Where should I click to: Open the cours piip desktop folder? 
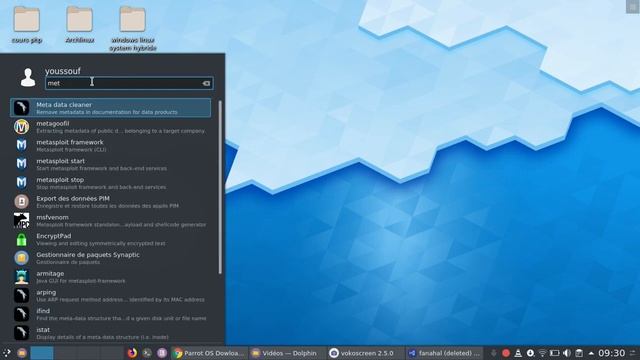pyautogui.click(x=27, y=24)
